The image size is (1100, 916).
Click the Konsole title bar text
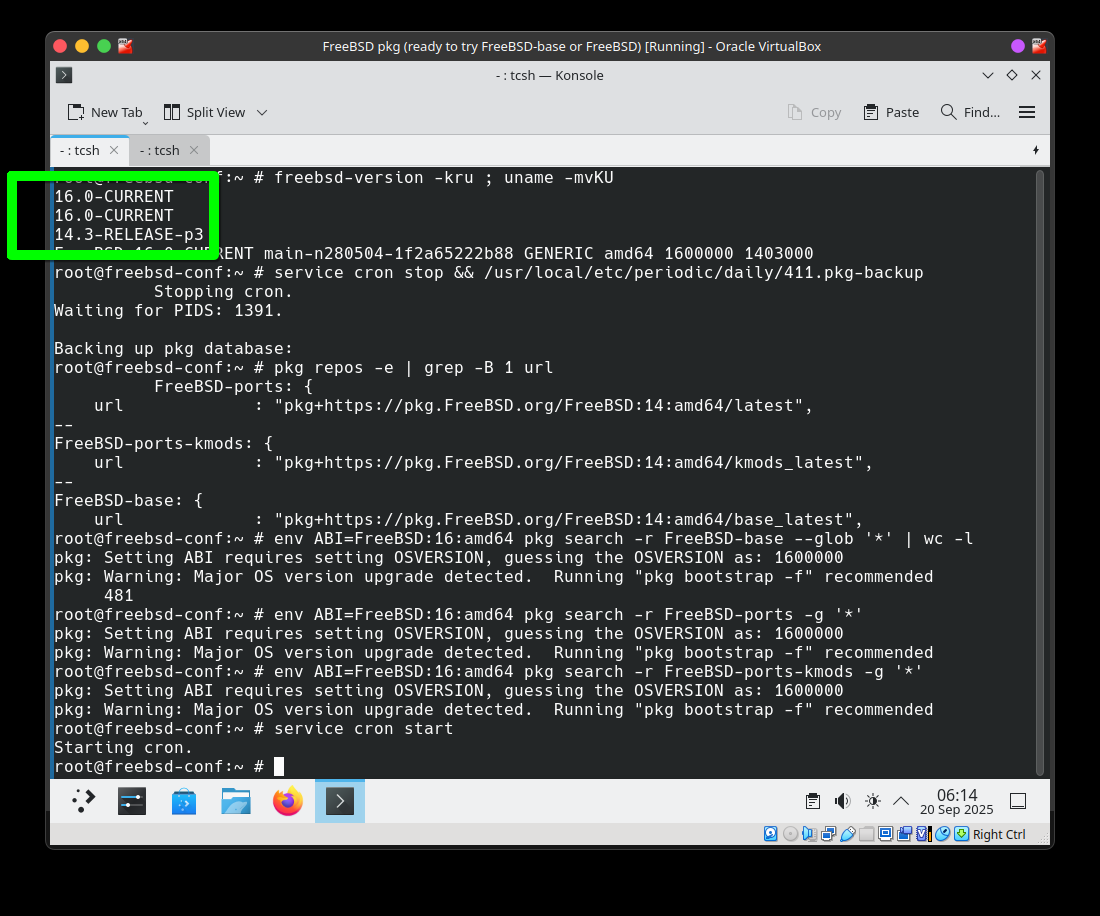coord(549,75)
